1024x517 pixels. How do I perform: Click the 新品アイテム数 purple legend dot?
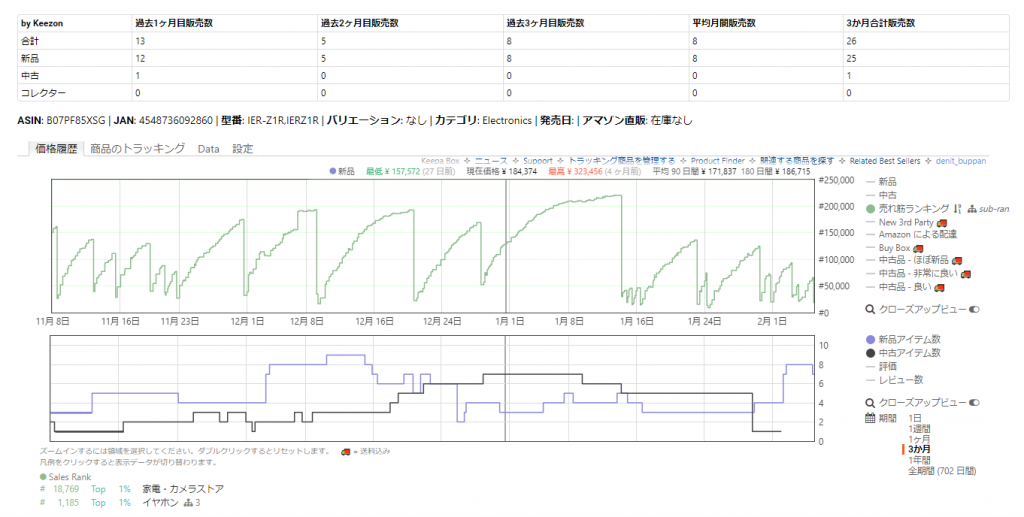point(870,340)
